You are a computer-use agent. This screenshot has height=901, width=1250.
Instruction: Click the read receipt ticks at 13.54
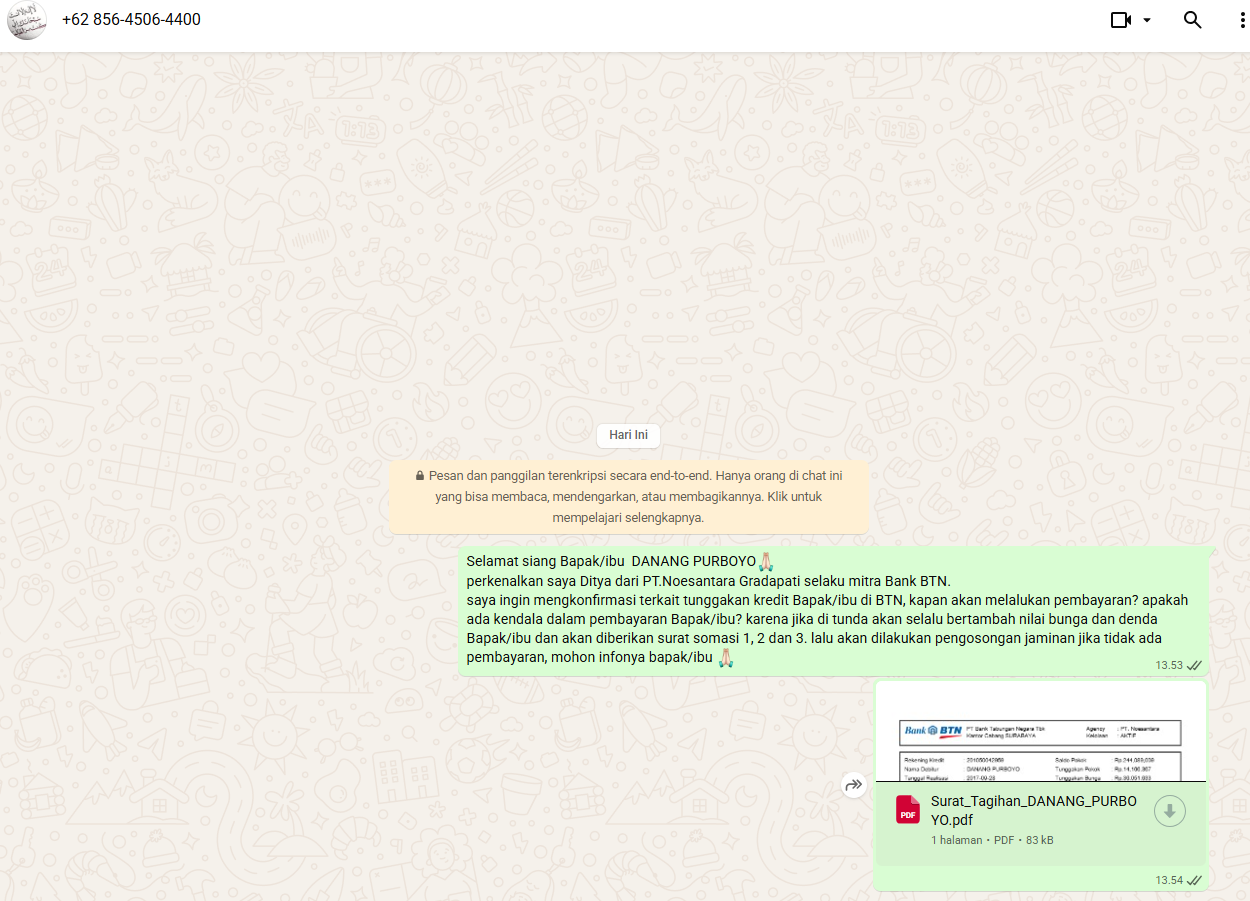[x=1194, y=880]
